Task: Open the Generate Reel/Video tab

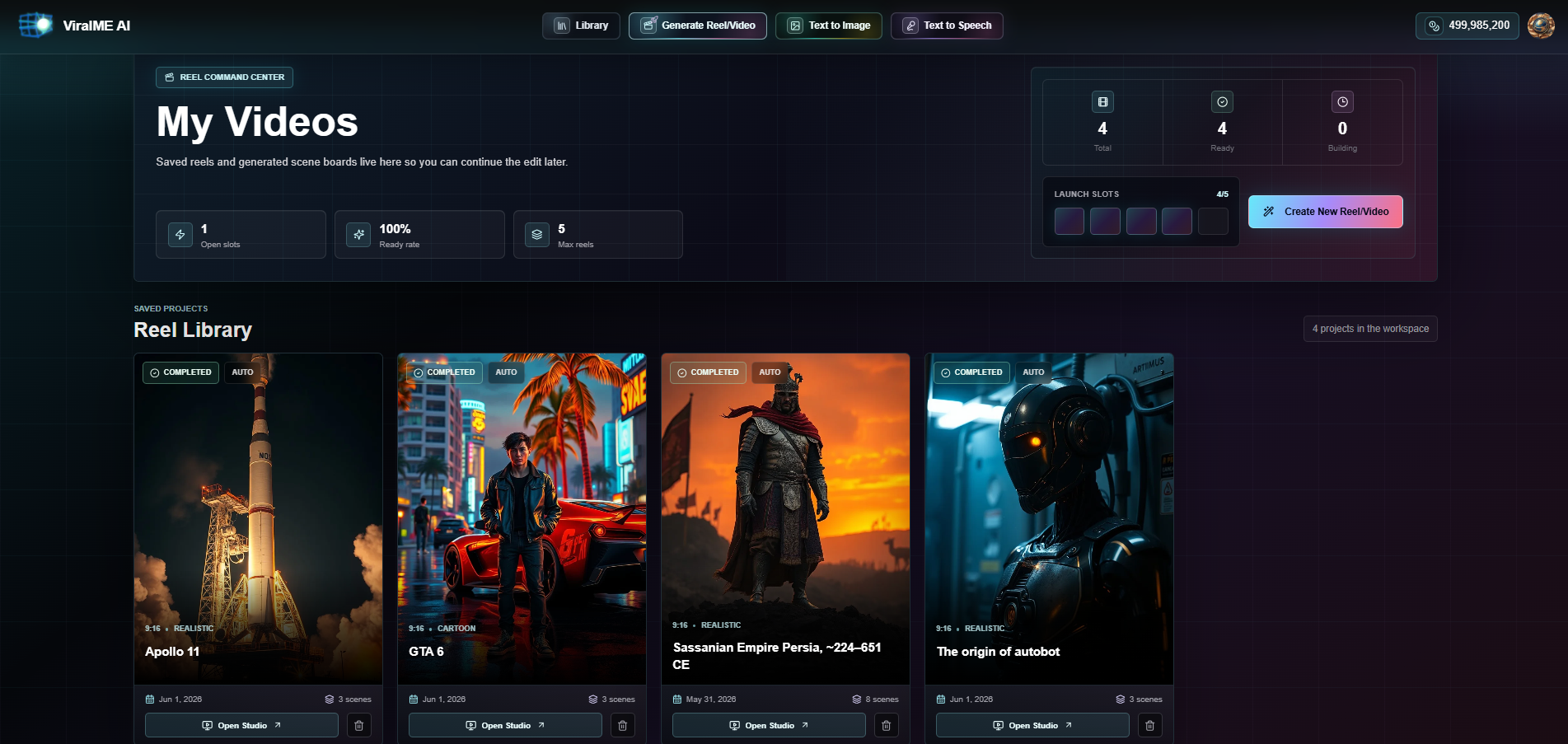Action: pos(698,26)
